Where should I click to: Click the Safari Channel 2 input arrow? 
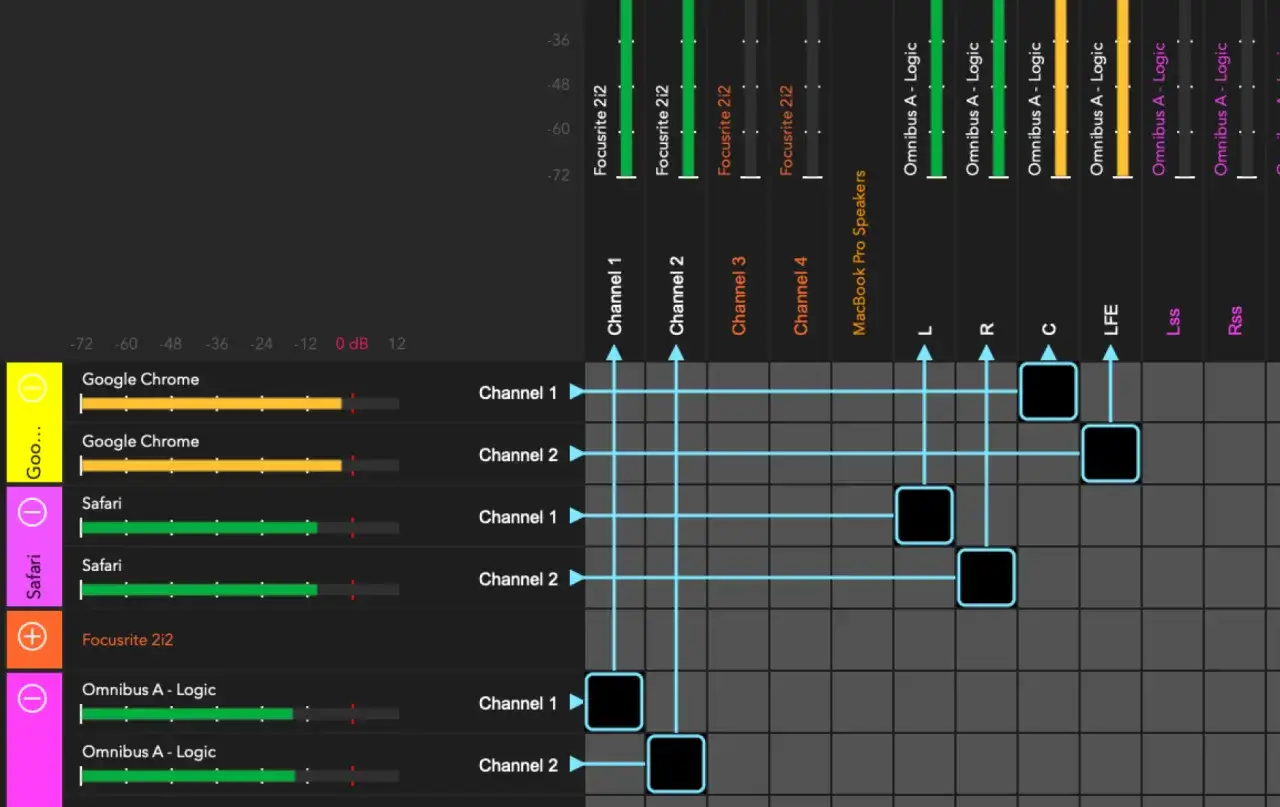[576, 578]
